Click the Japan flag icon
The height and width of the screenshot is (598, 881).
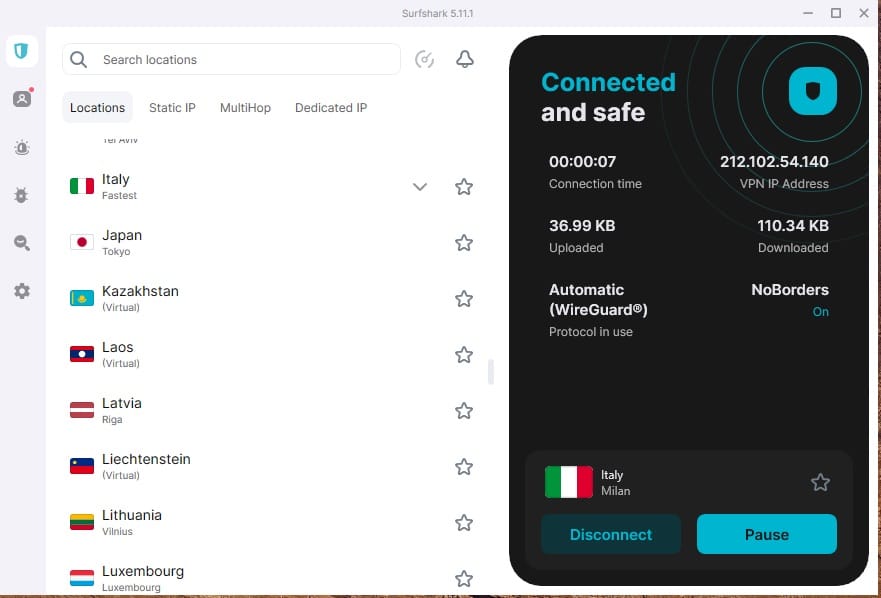point(82,242)
